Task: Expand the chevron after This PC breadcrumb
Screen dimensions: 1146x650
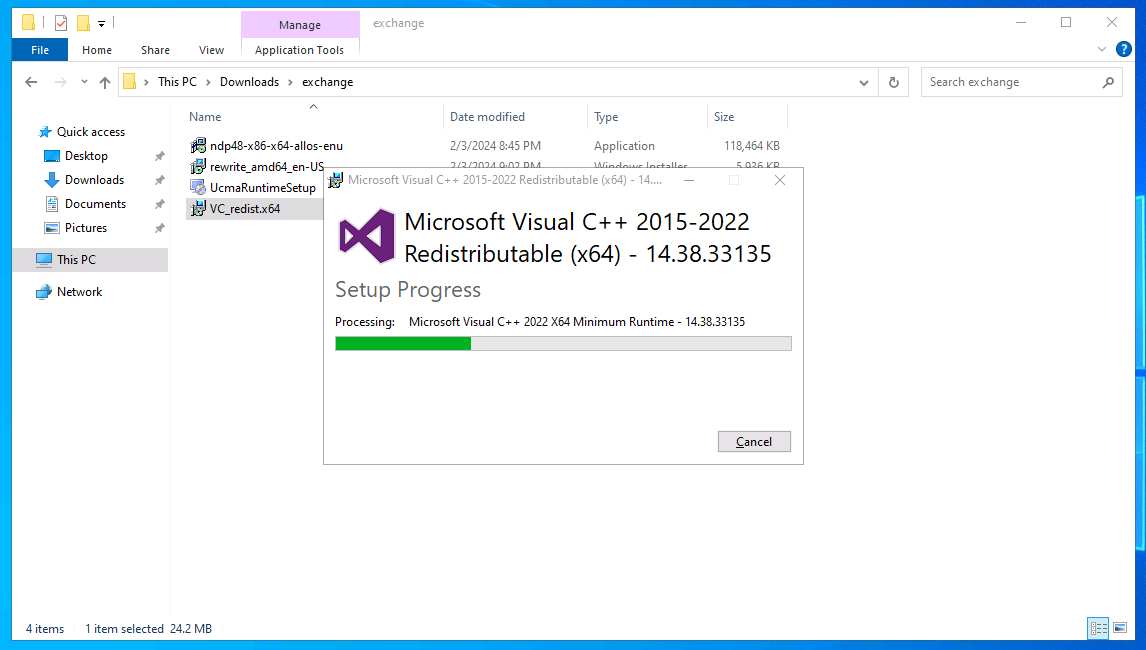Action: pos(208,82)
